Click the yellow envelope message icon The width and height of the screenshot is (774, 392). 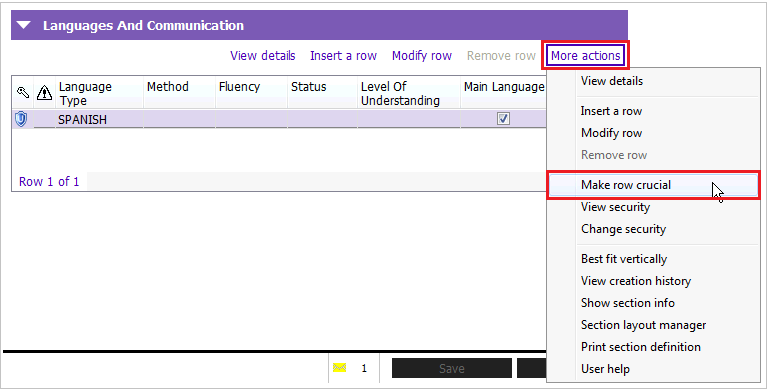tap(339, 368)
